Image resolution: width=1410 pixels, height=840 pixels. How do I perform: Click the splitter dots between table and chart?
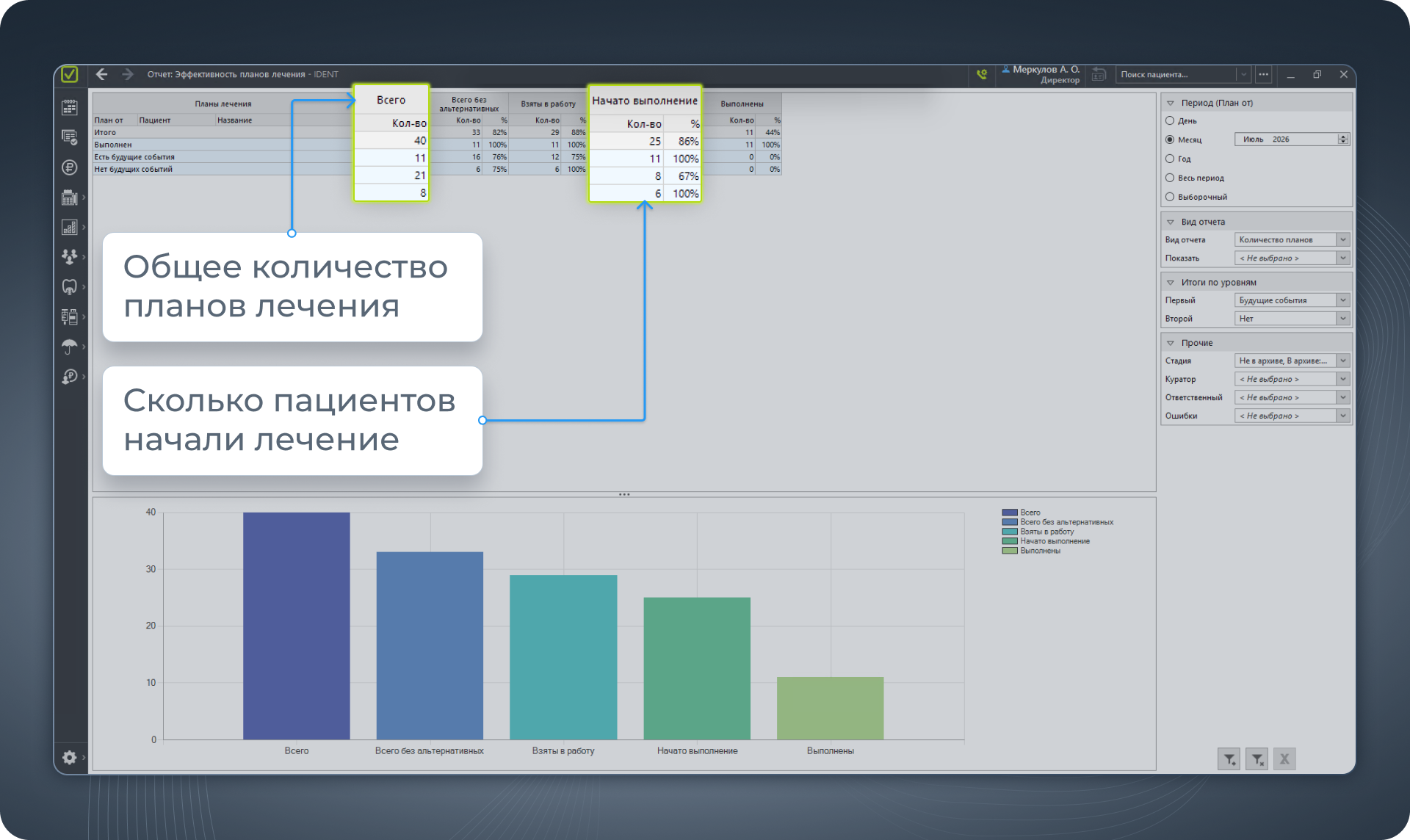624,495
